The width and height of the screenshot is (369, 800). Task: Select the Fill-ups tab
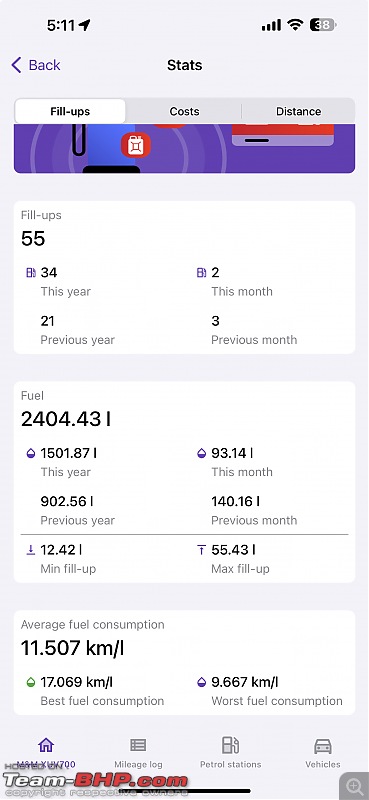coord(70,111)
